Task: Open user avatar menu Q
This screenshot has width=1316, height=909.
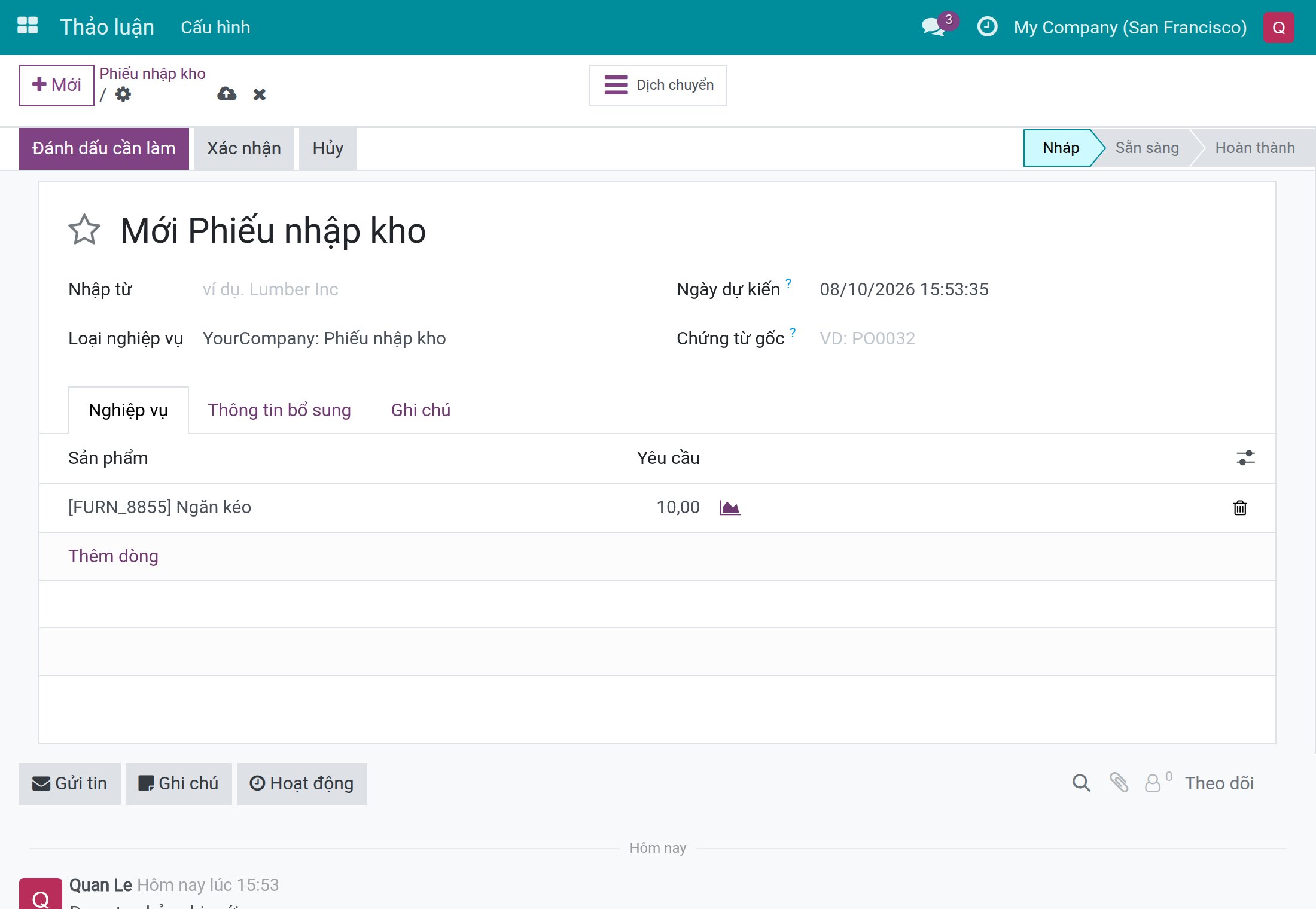Action: (1278, 28)
